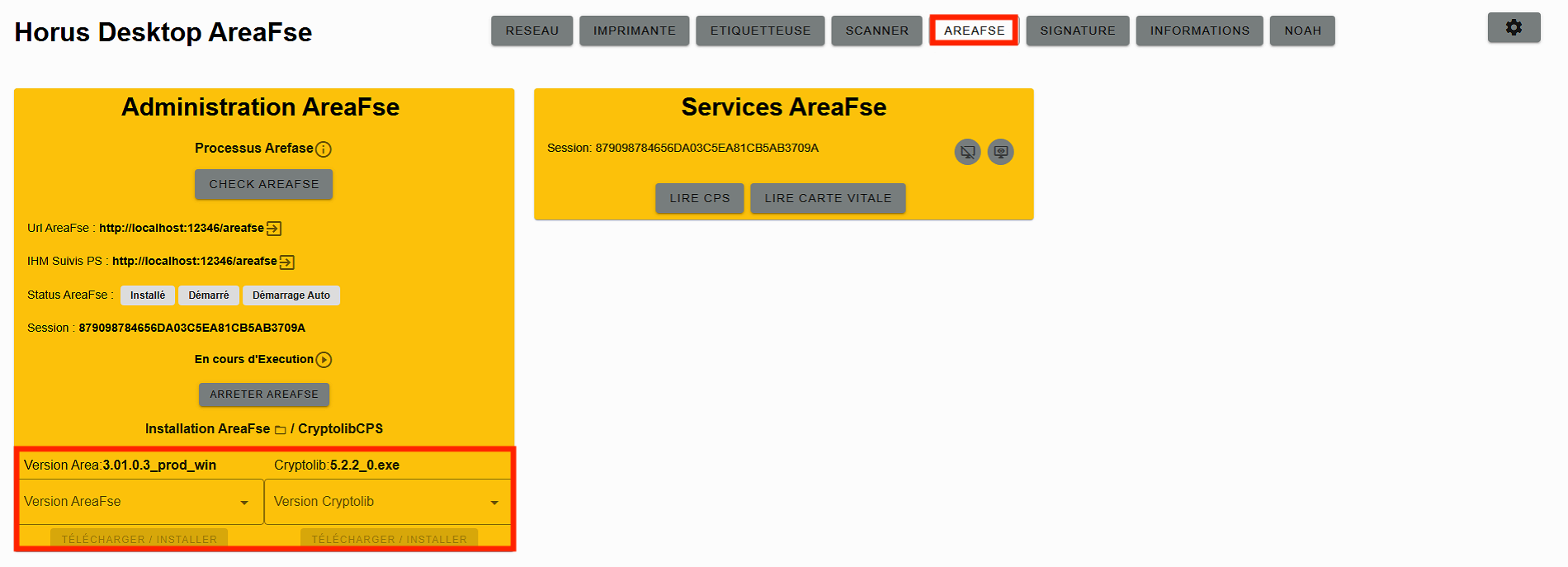Click LIRE CARTE VITALE button
The image size is (1568, 567).
(828, 198)
